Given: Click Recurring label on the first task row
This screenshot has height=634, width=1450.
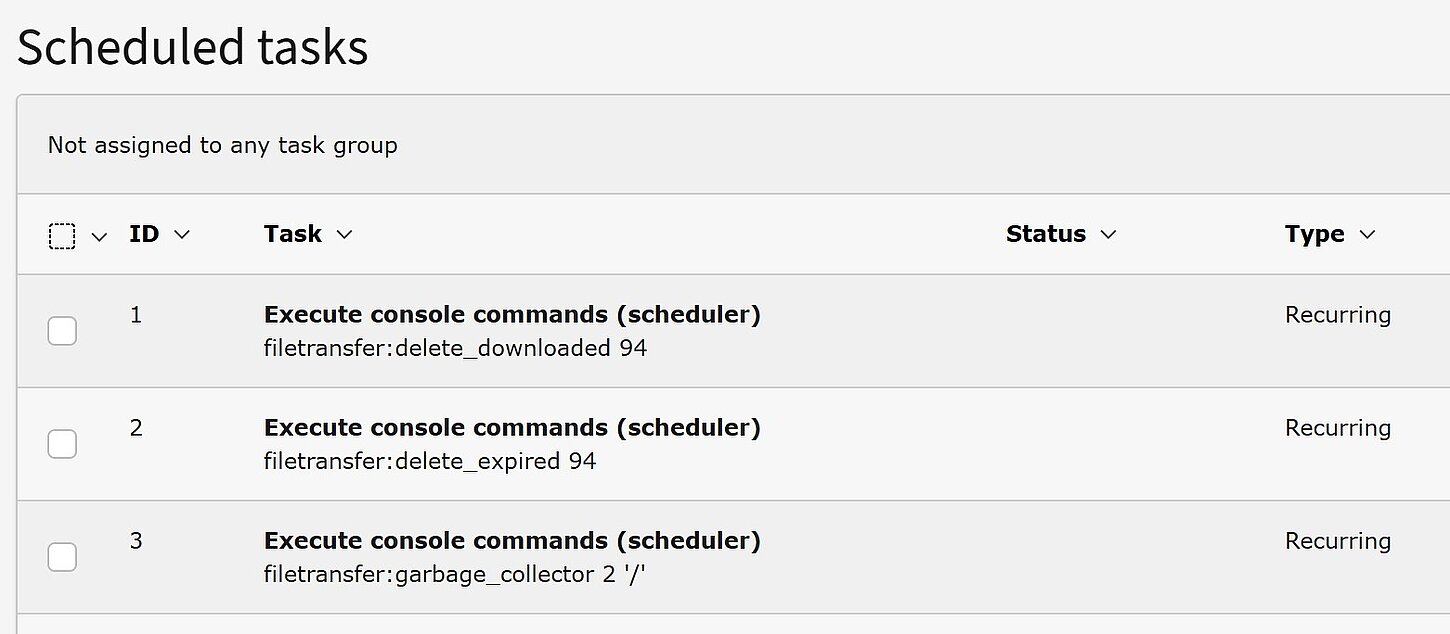Looking at the screenshot, I should pos(1338,314).
